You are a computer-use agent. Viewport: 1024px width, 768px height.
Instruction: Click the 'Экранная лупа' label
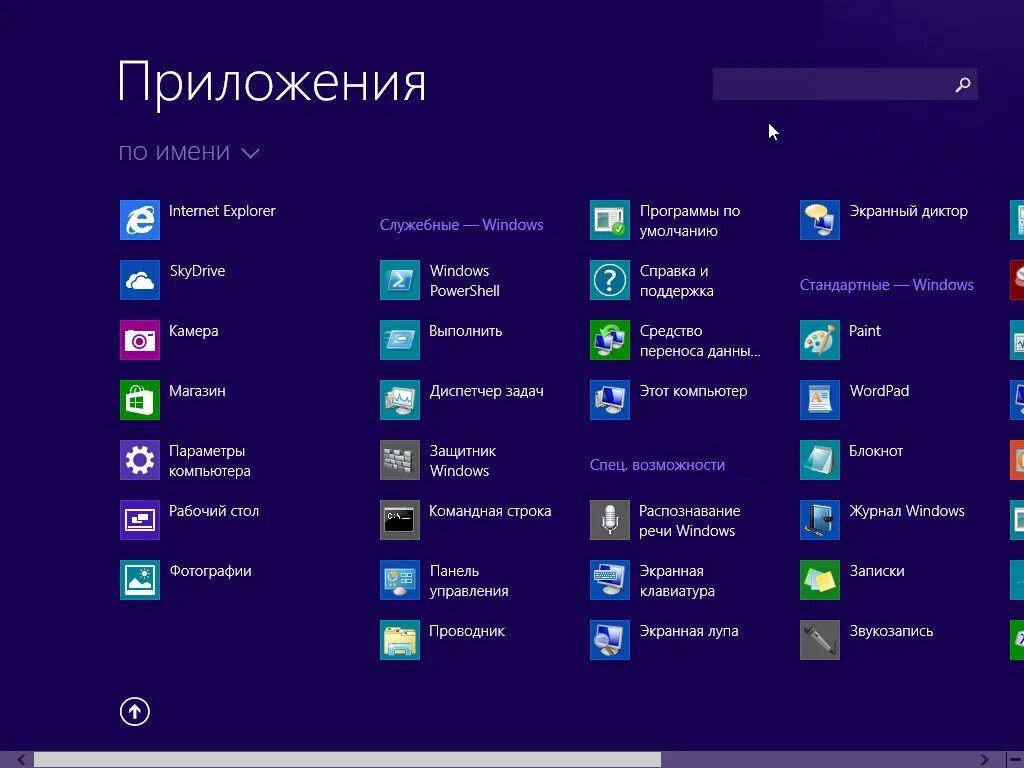688,632
